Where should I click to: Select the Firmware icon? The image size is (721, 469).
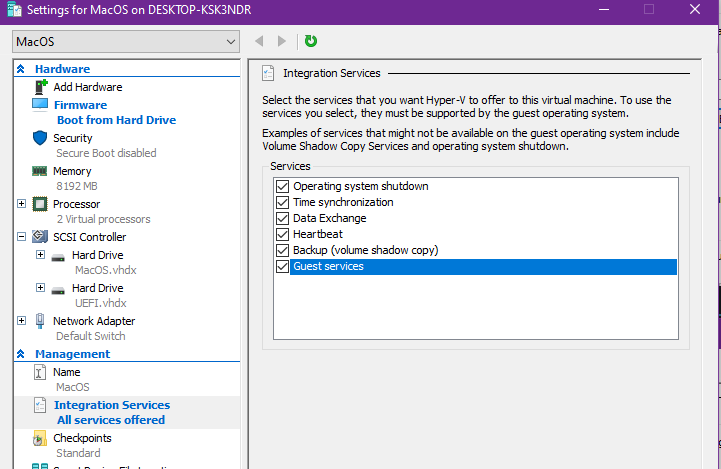pyautogui.click(x=40, y=104)
